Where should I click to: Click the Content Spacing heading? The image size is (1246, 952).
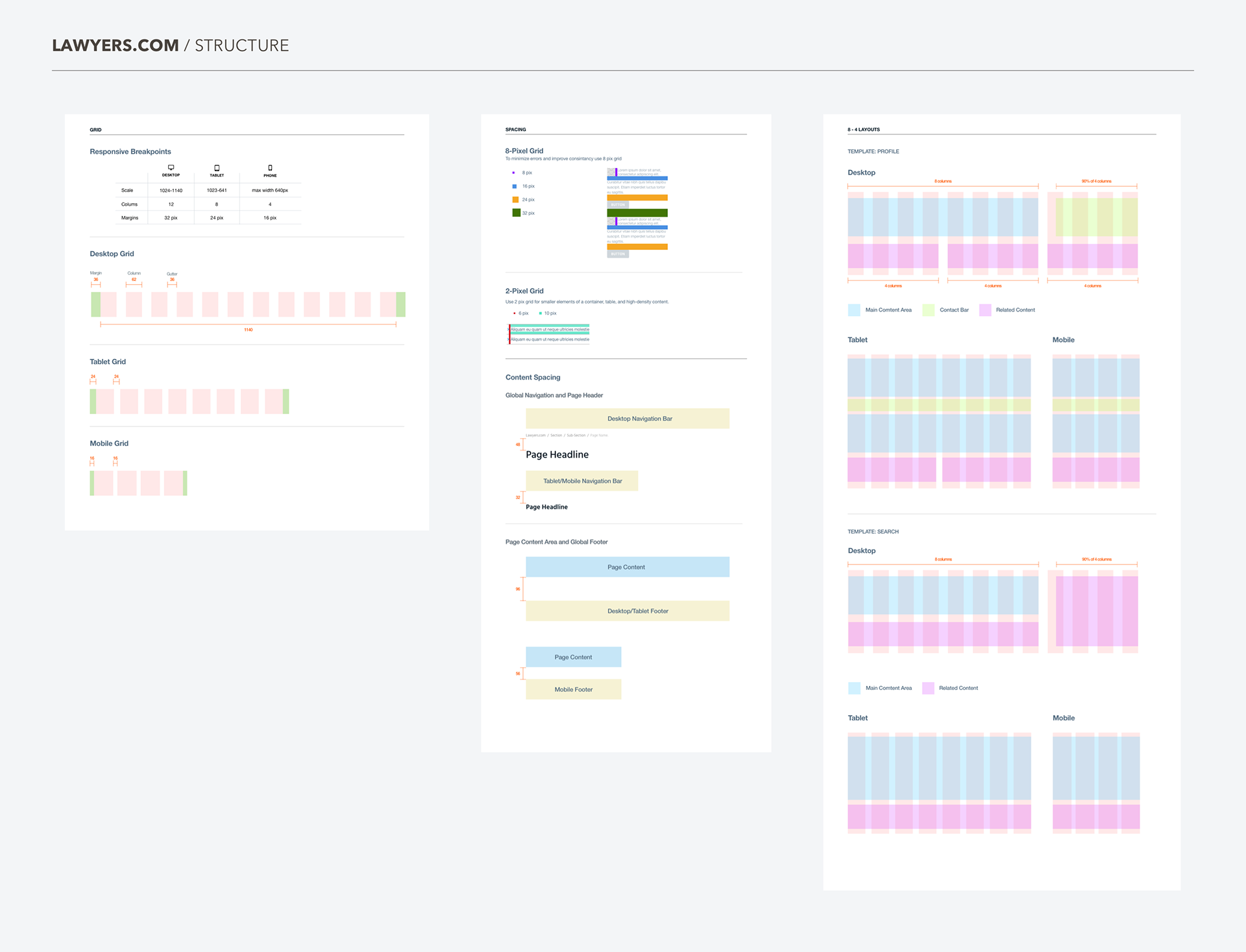[533, 377]
